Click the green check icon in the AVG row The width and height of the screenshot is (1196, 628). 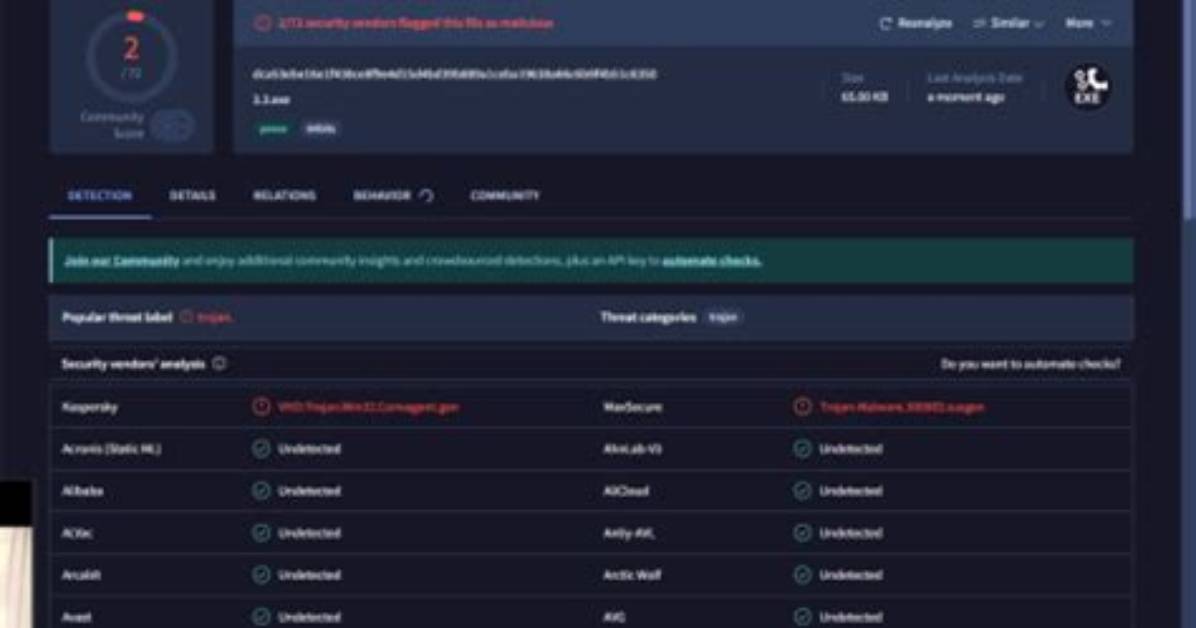click(x=802, y=617)
